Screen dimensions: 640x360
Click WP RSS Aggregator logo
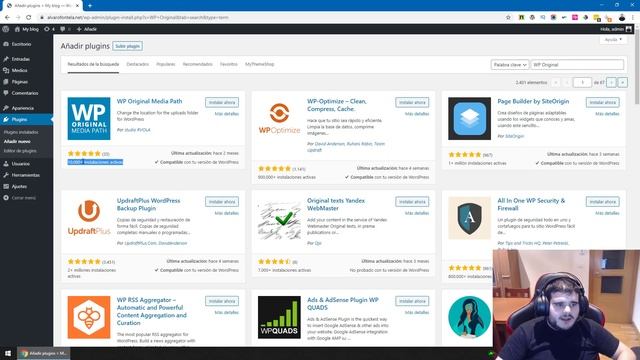(x=89, y=318)
